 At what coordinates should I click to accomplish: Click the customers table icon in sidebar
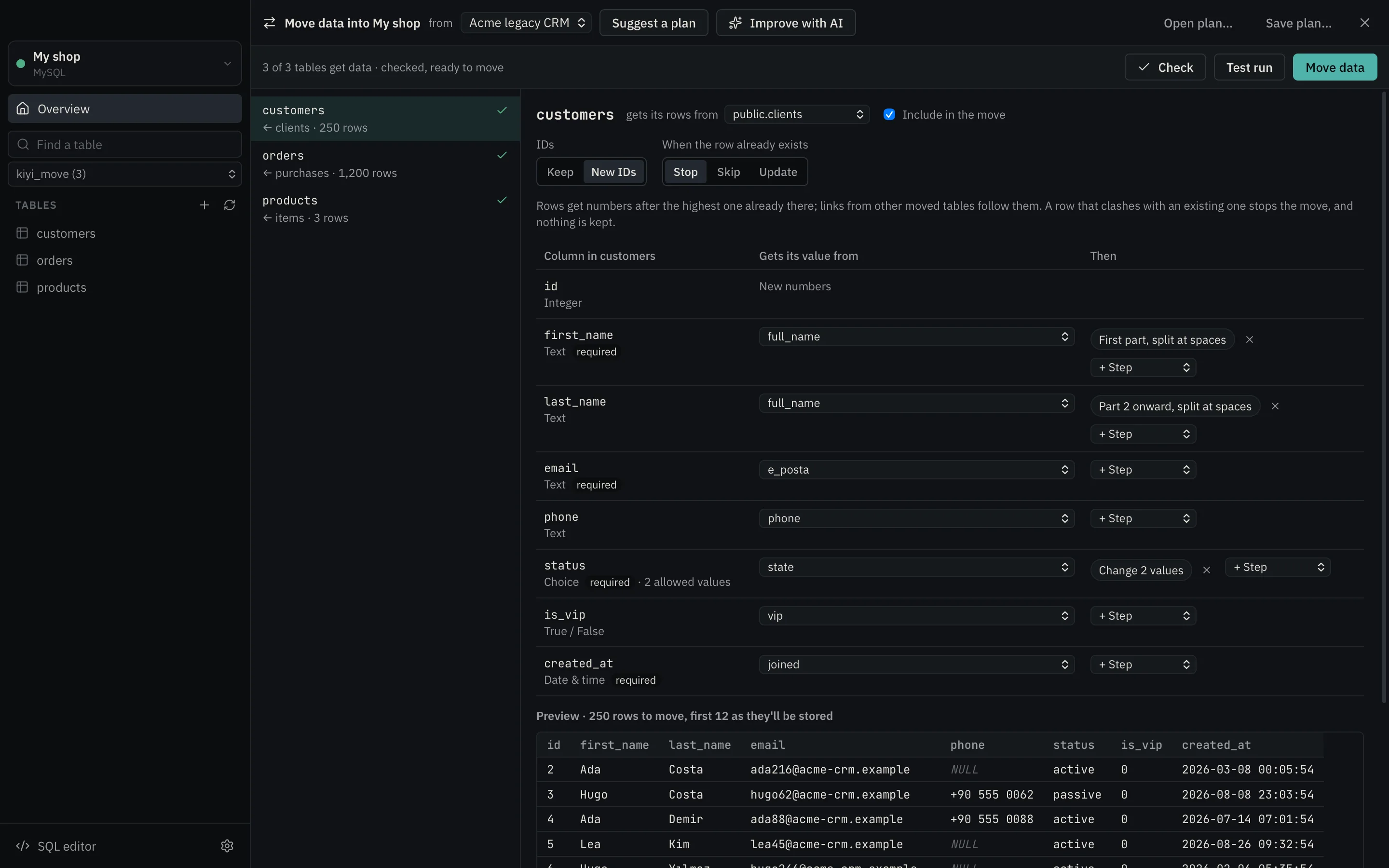[x=22, y=233]
